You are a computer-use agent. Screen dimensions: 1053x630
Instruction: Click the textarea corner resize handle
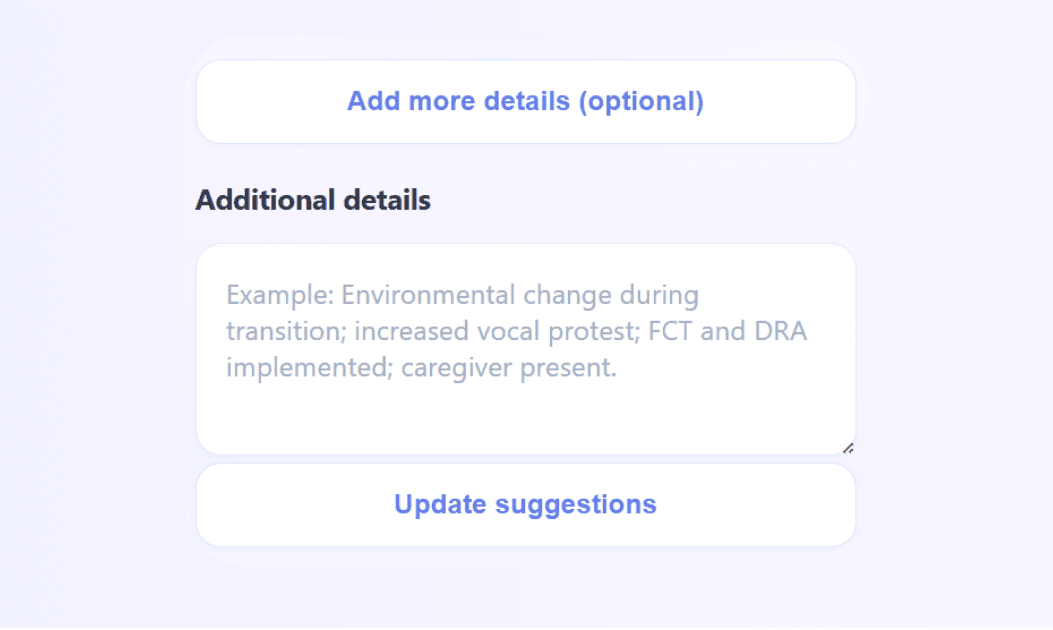[x=848, y=445]
